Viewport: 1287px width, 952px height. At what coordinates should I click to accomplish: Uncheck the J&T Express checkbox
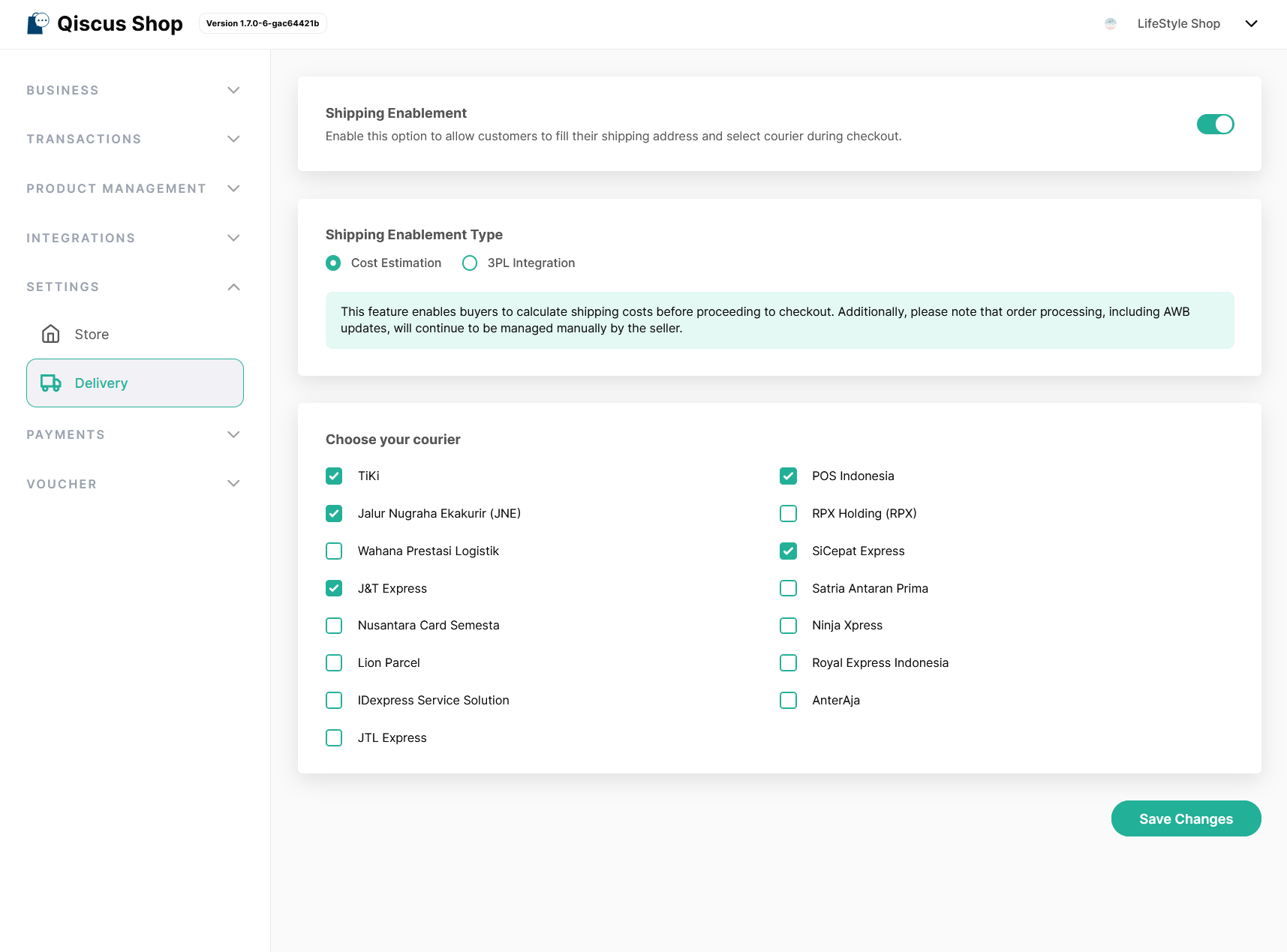click(x=334, y=588)
